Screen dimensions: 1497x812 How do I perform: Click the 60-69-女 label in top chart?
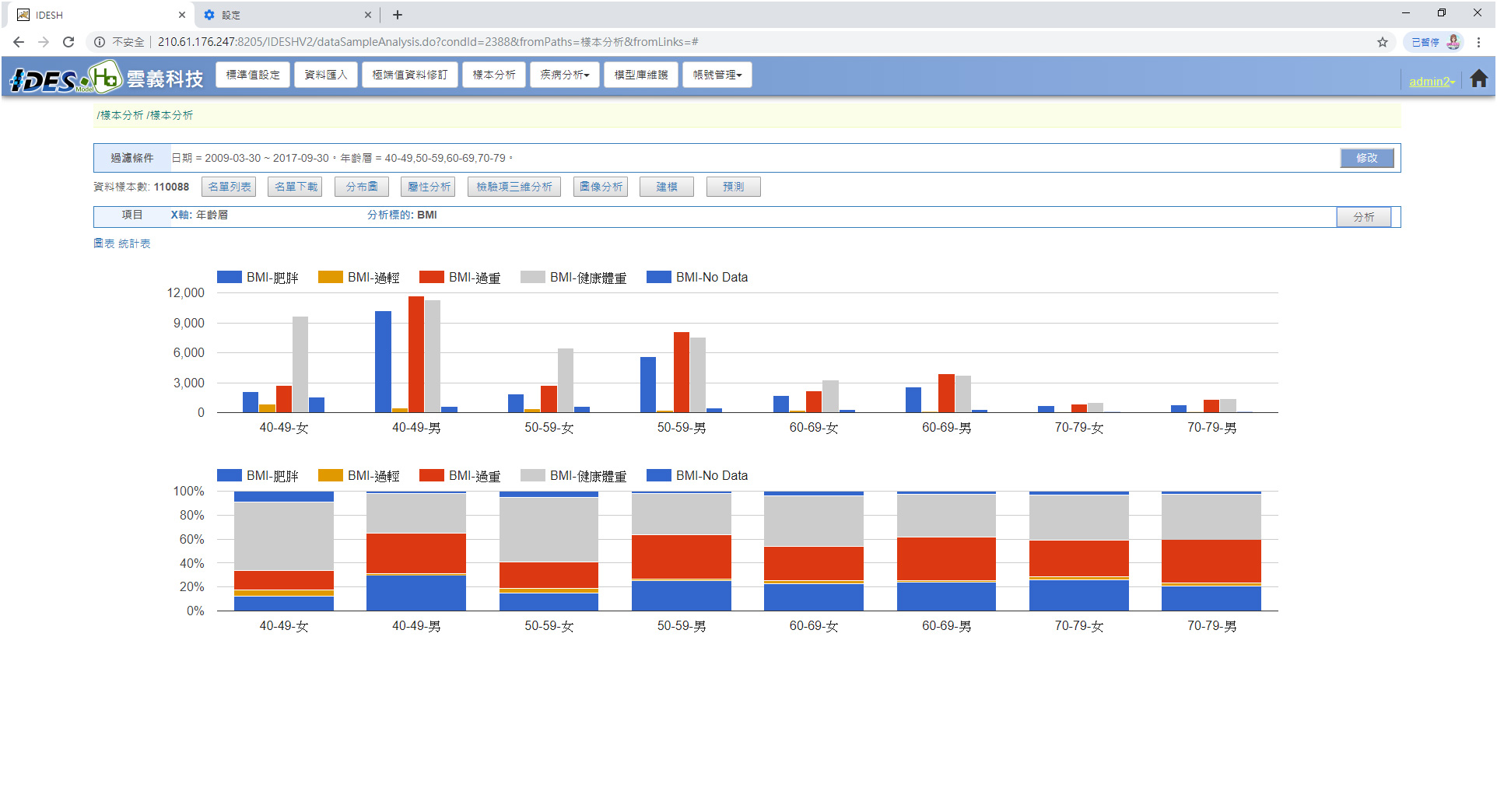(x=814, y=428)
